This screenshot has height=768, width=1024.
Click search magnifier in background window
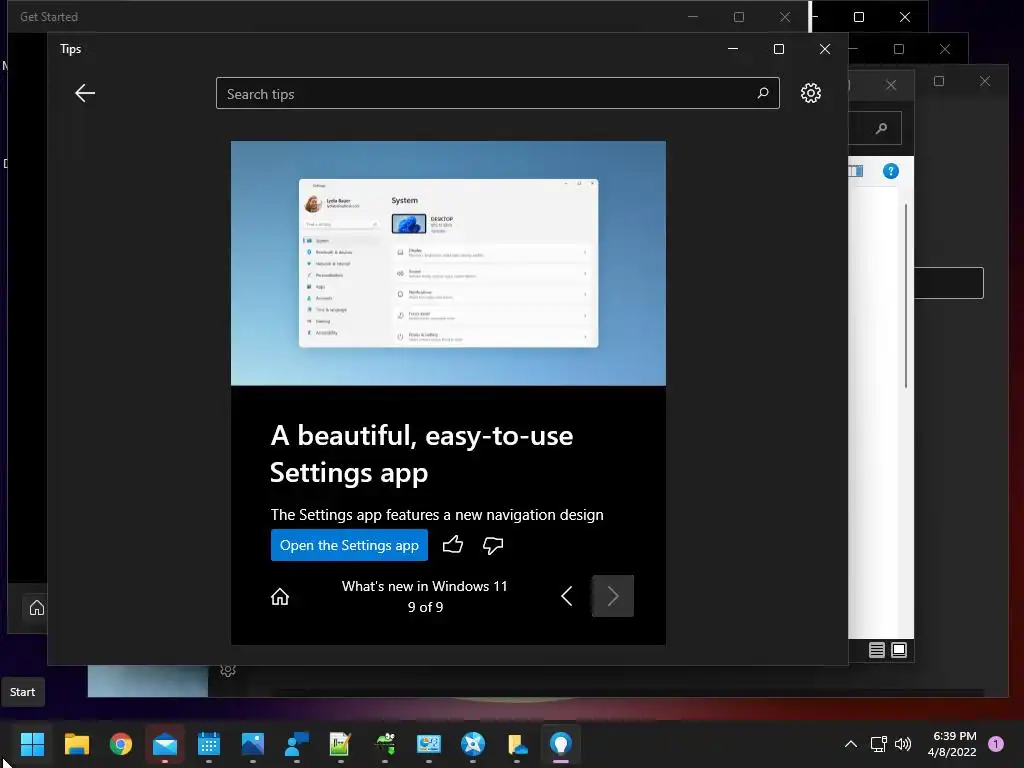point(882,129)
